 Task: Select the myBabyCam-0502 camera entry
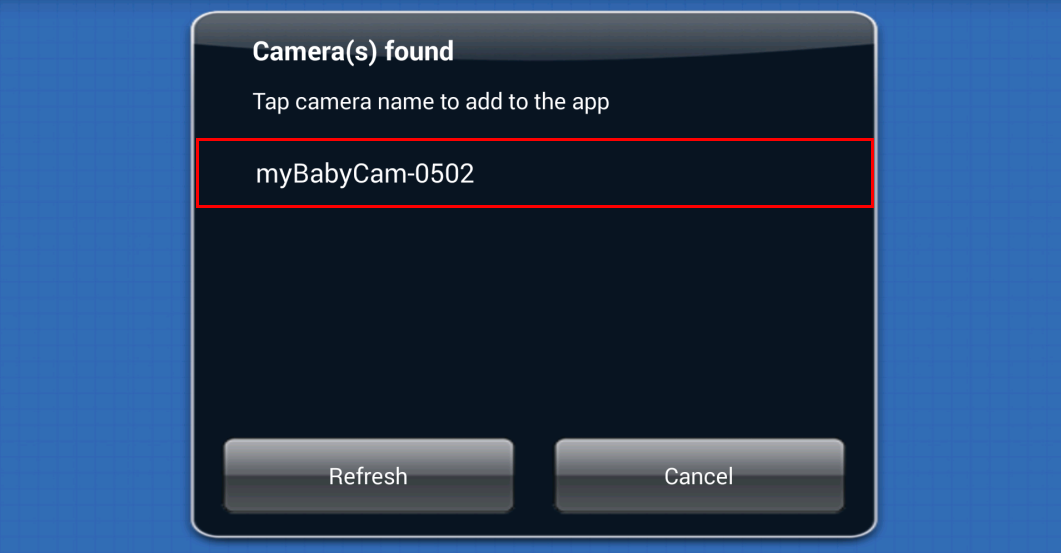point(535,173)
